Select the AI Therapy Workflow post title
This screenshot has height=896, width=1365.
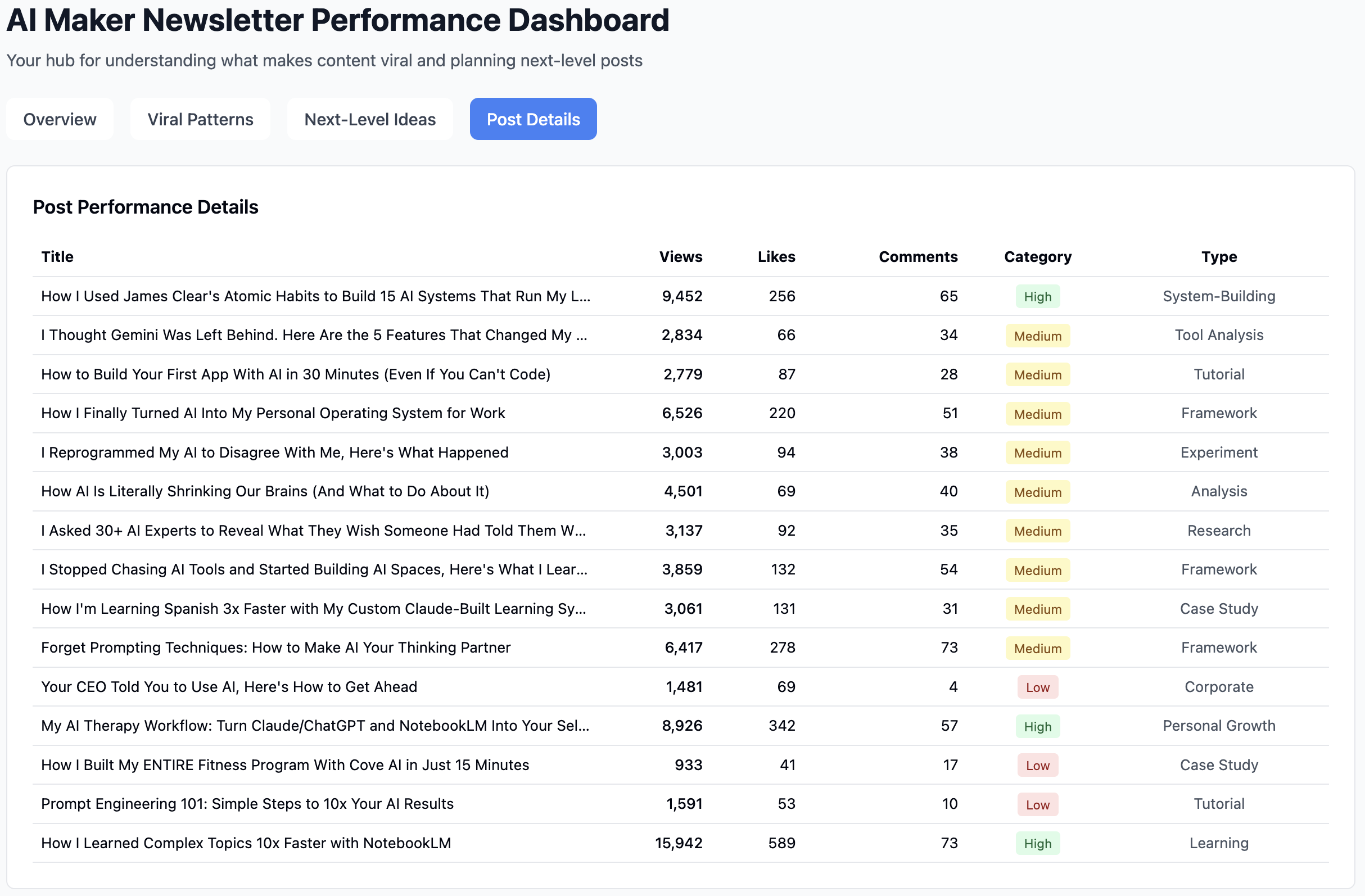coord(315,726)
